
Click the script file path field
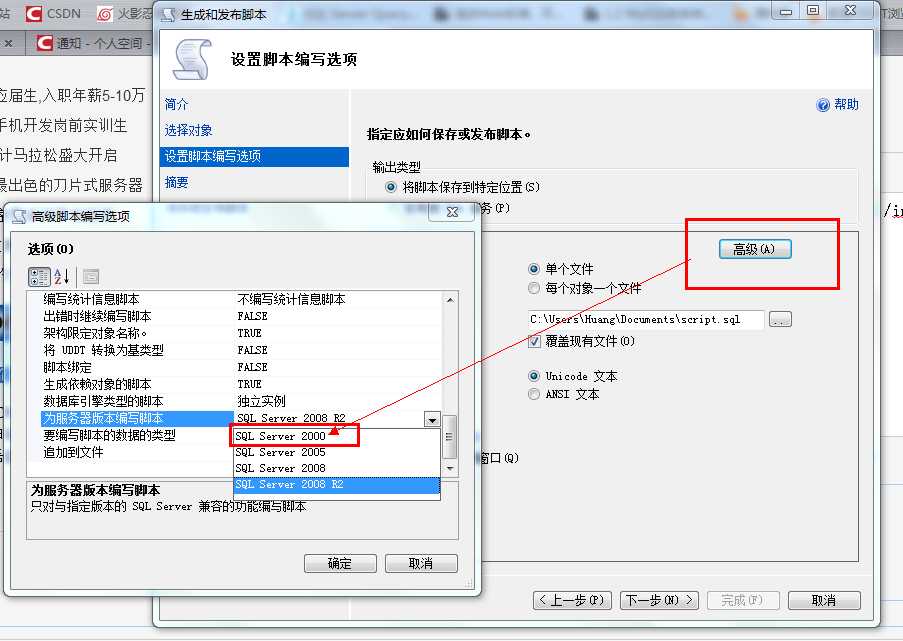click(x=646, y=319)
